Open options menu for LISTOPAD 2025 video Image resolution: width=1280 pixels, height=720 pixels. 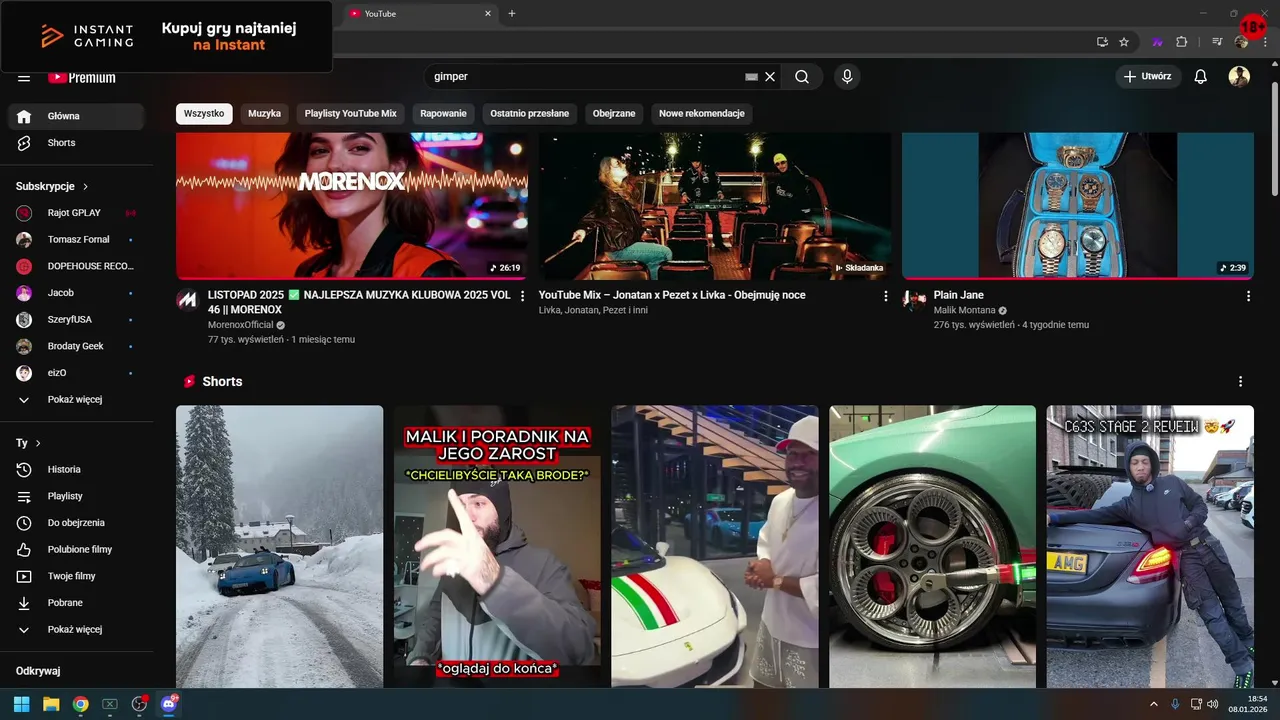[522, 296]
